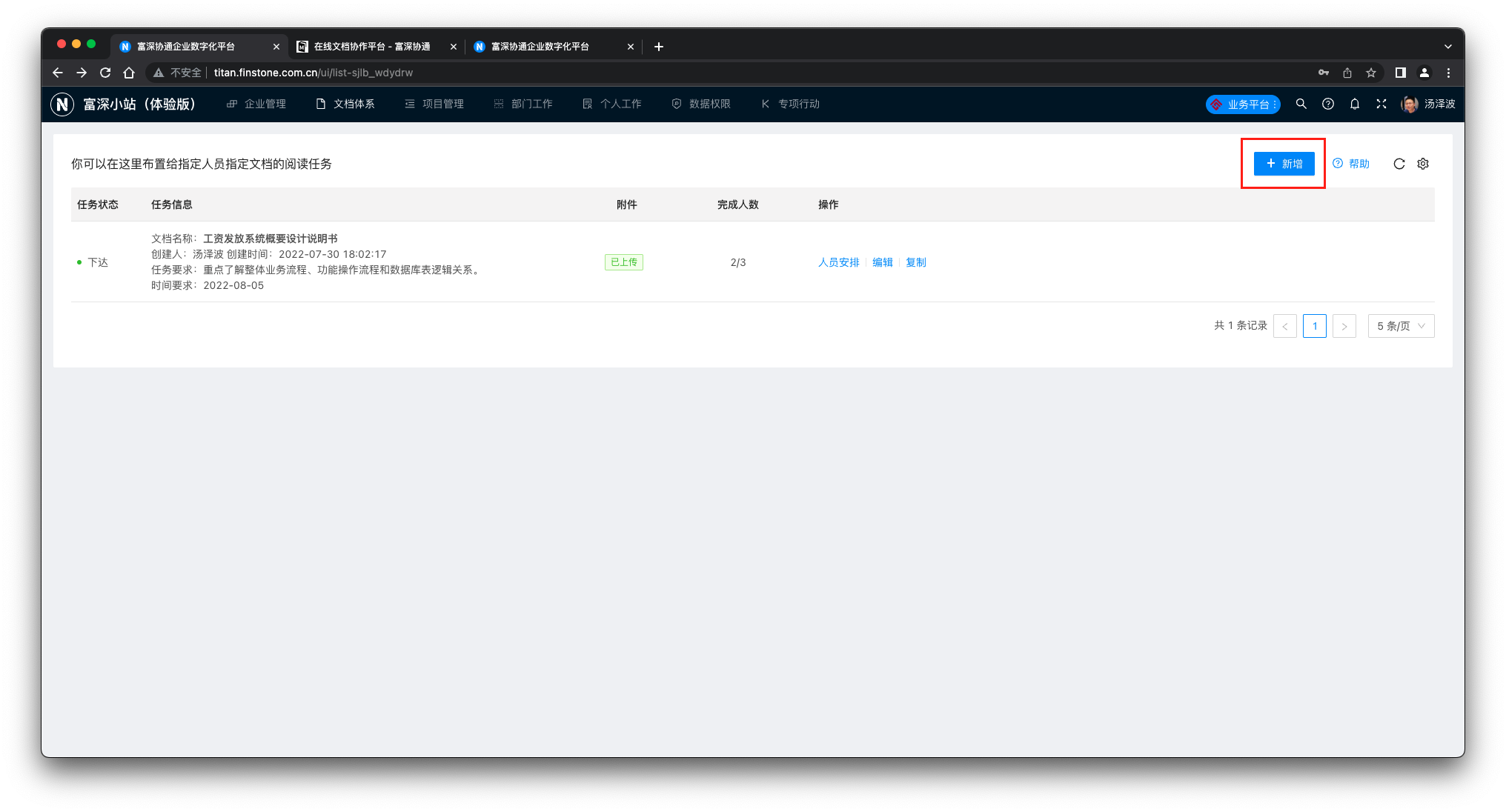The width and height of the screenshot is (1506, 812).
Task: Click the search magnifier icon in header
Action: click(x=1301, y=104)
